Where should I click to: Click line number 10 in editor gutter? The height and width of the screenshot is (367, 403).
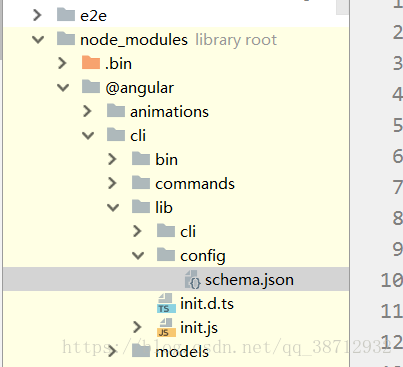392,280
